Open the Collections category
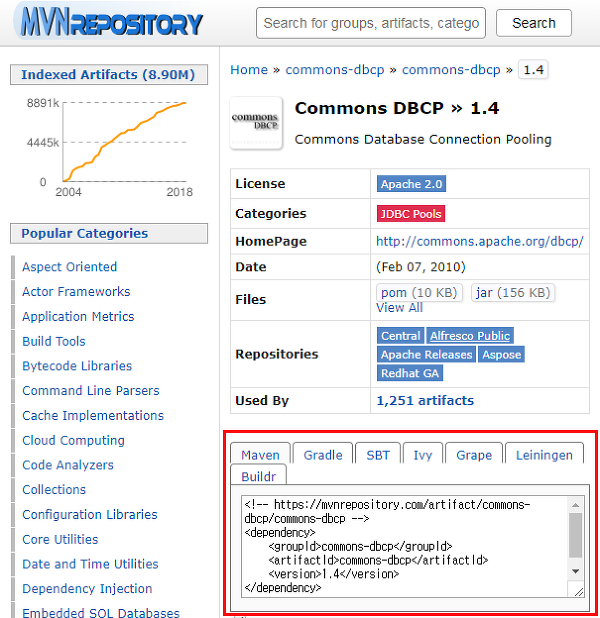 pyautogui.click(x=54, y=490)
